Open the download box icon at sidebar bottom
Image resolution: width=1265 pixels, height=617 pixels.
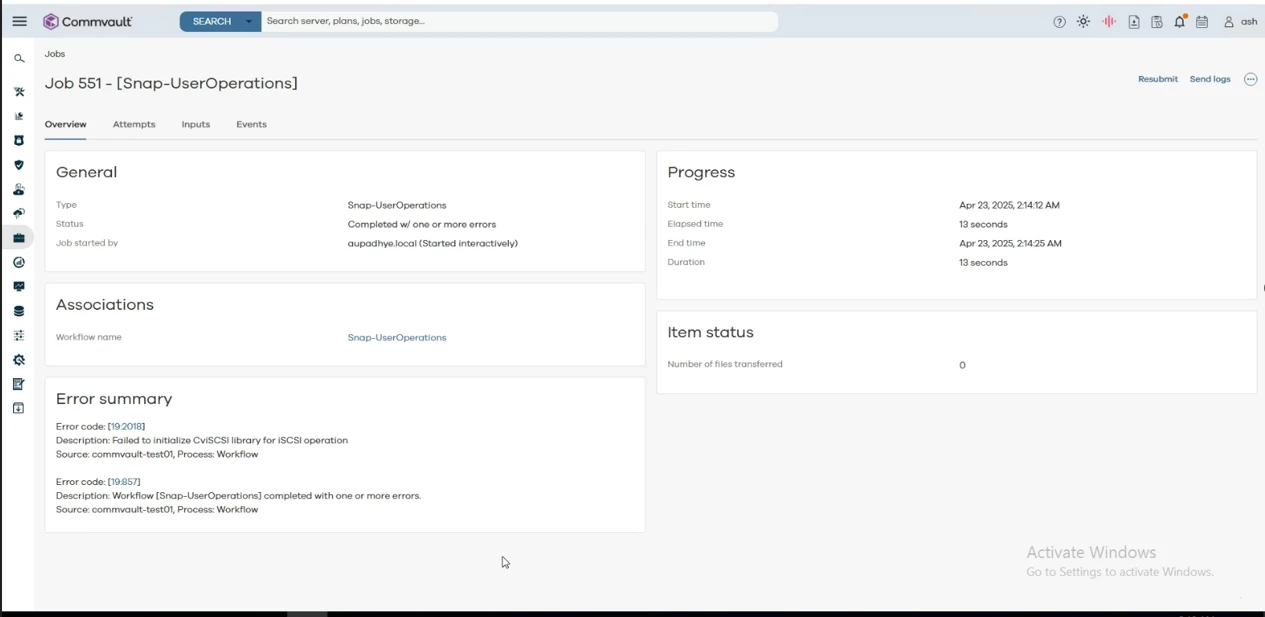click(x=19, y=408)
